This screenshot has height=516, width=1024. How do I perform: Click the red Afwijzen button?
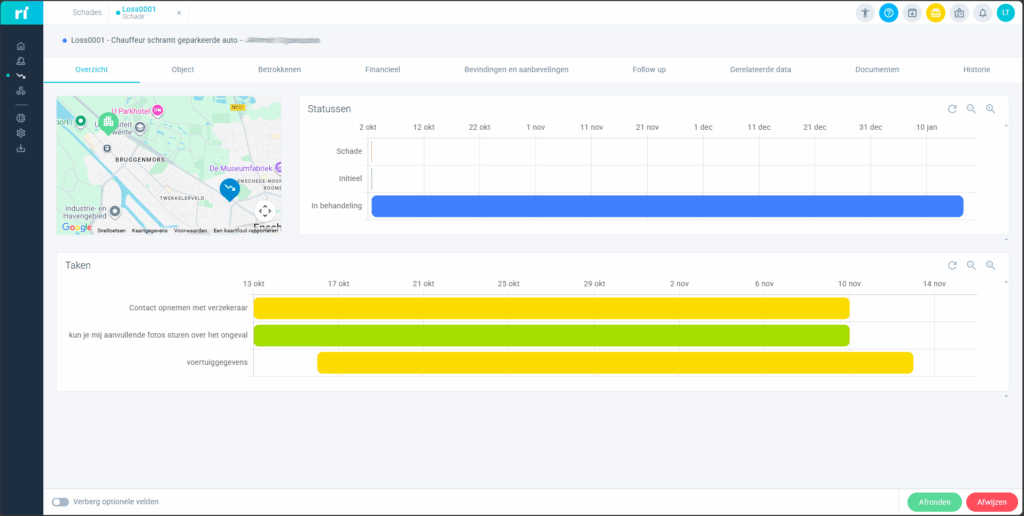992,502
